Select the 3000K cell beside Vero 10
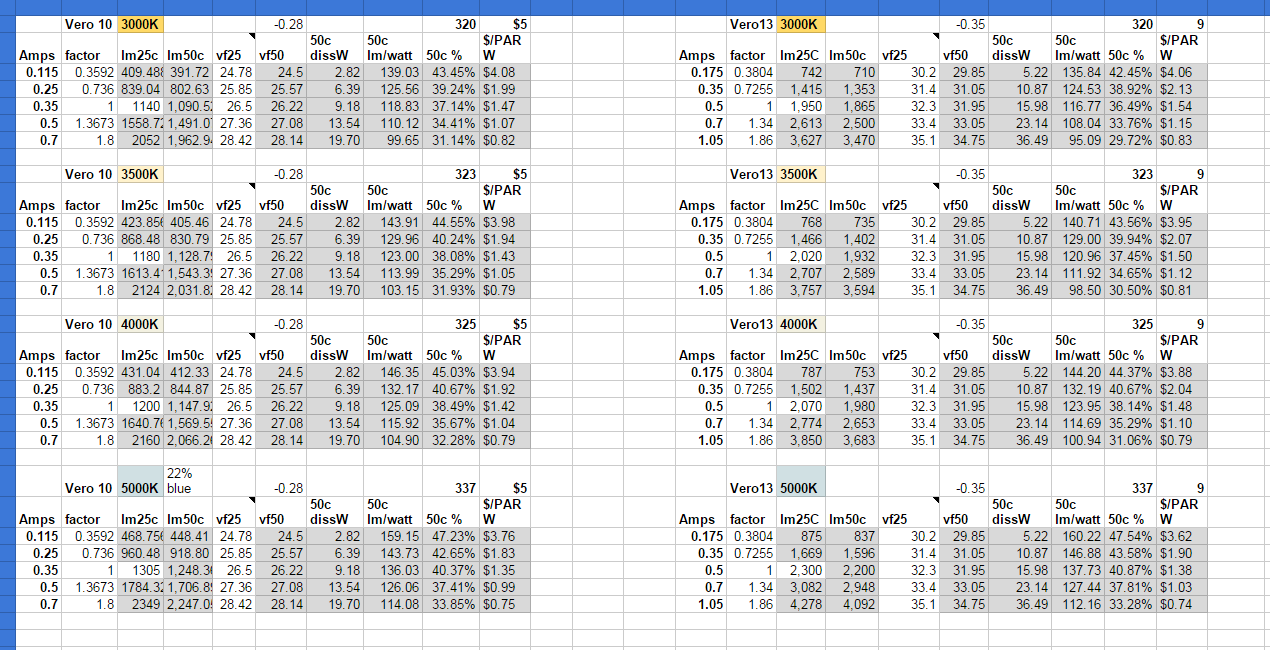Image resolution: width=1270 pixels, height=650 pixels. [x=141, y=23]
